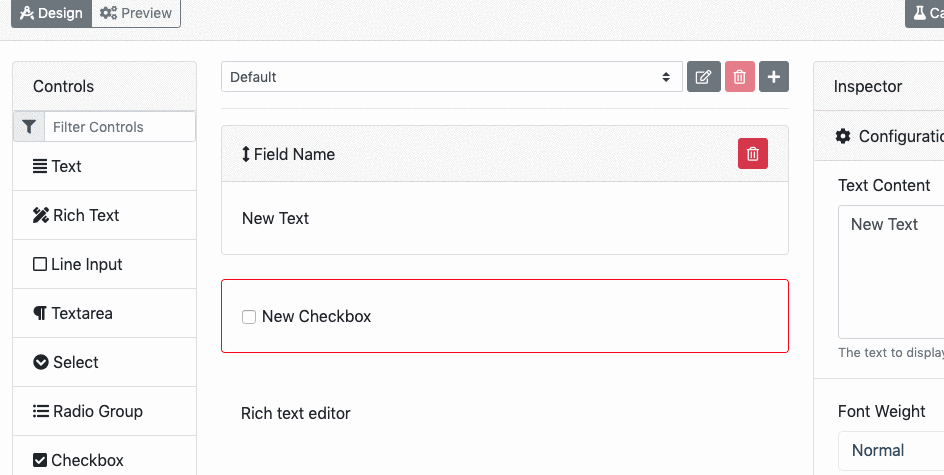Click the Select chevron circle icon
This screenshot has height=475, width=944.
pyautogui.click(x=41, y=362)
